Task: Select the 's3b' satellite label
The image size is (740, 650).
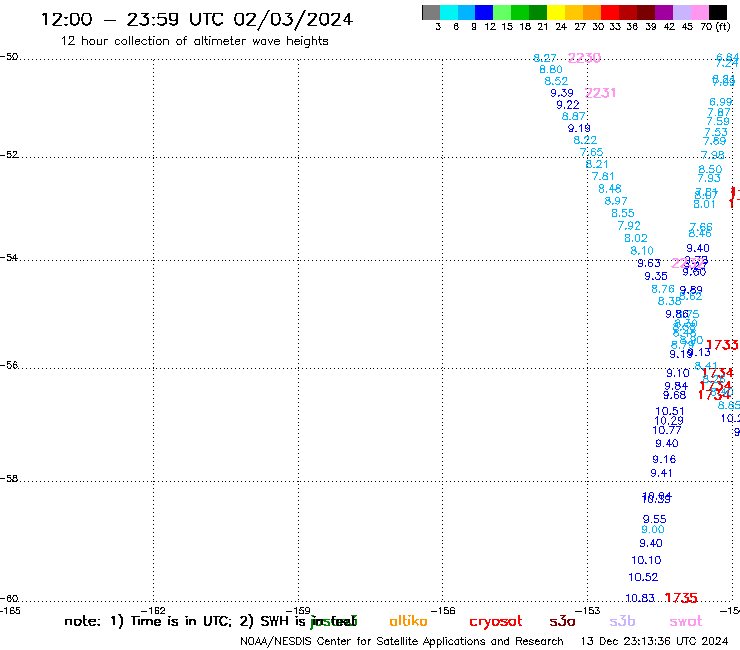Action: [x=622, y=621]
